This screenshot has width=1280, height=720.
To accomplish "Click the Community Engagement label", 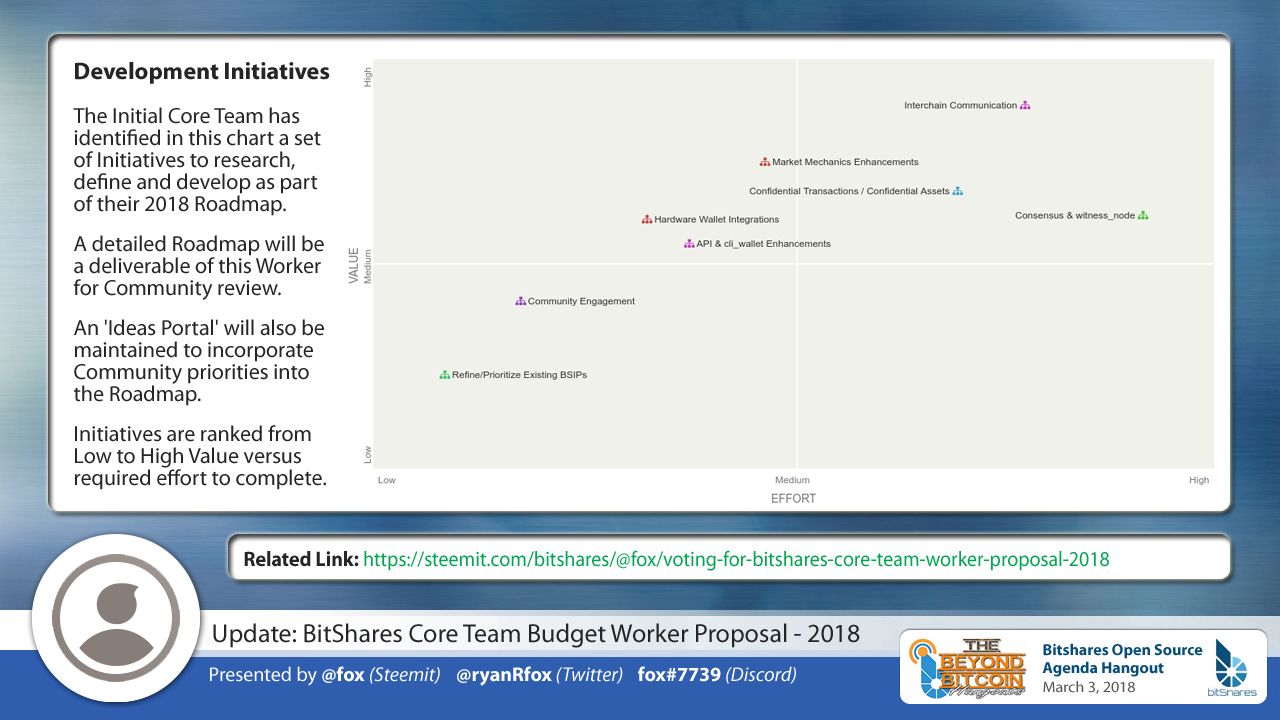I will [581, 301].
